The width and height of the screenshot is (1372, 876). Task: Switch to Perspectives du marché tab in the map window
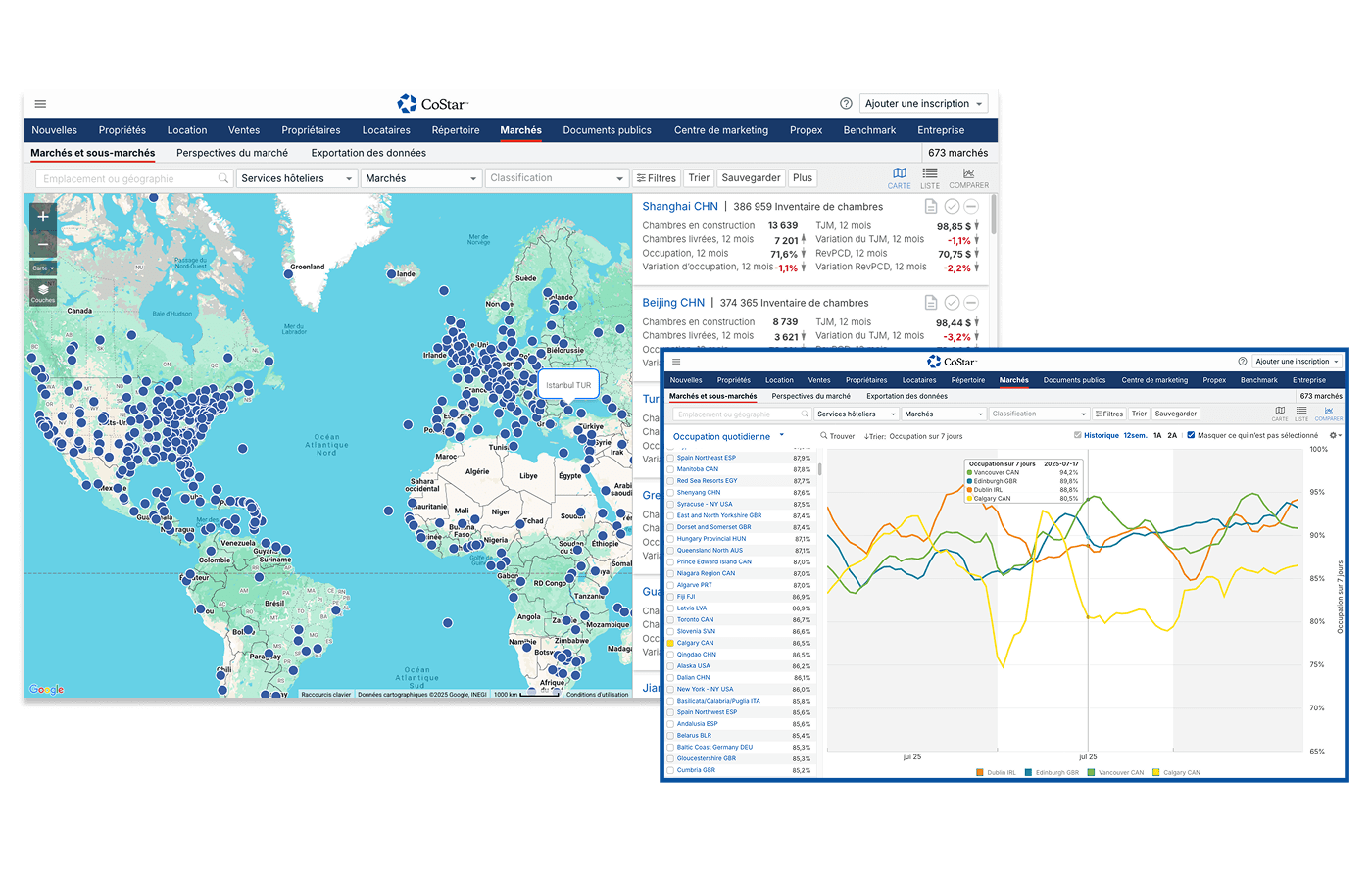tap(232, 153)
